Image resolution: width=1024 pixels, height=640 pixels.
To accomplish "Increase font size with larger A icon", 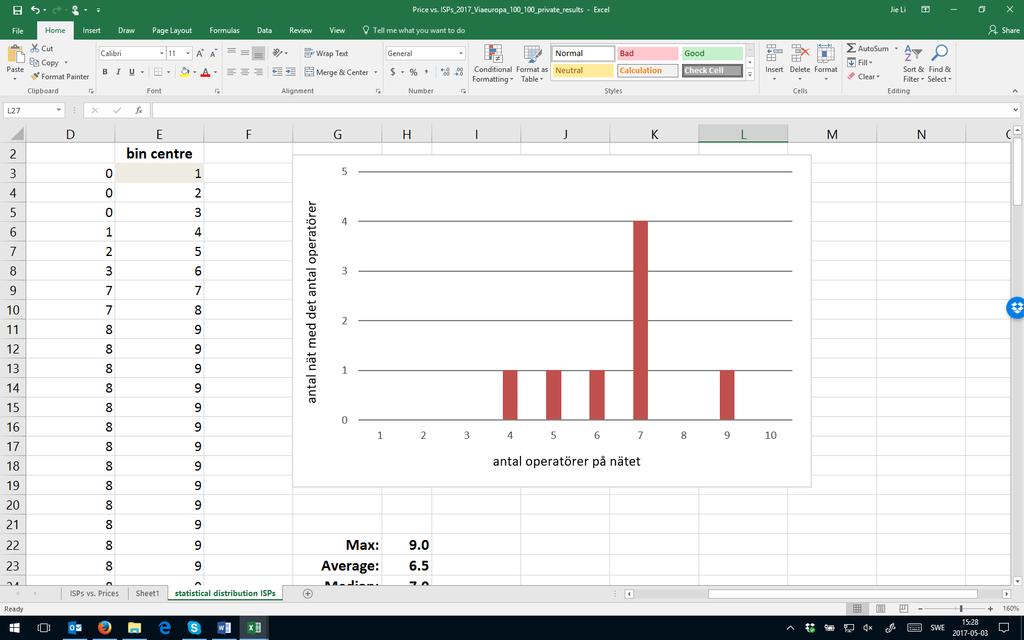I will pyautogui.click(x=200, y=54).
